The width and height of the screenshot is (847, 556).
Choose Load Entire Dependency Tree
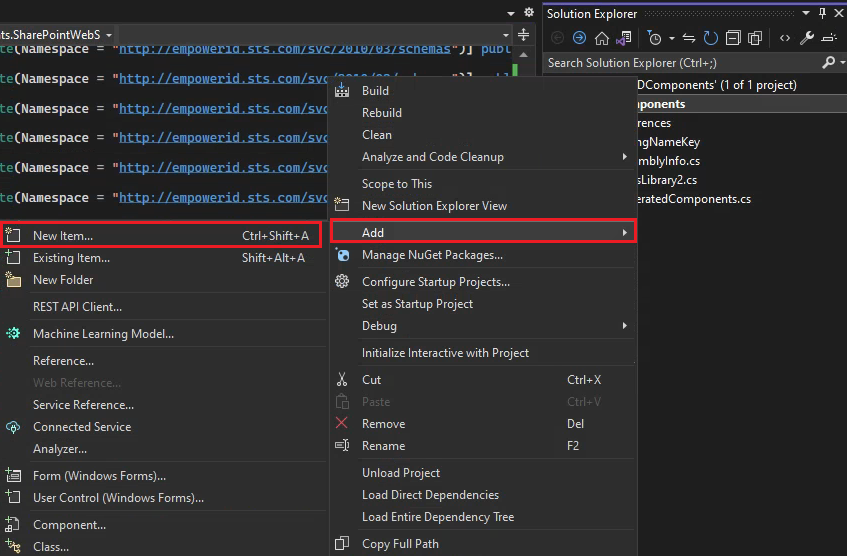pyautogui.click(x=483, y=517)
